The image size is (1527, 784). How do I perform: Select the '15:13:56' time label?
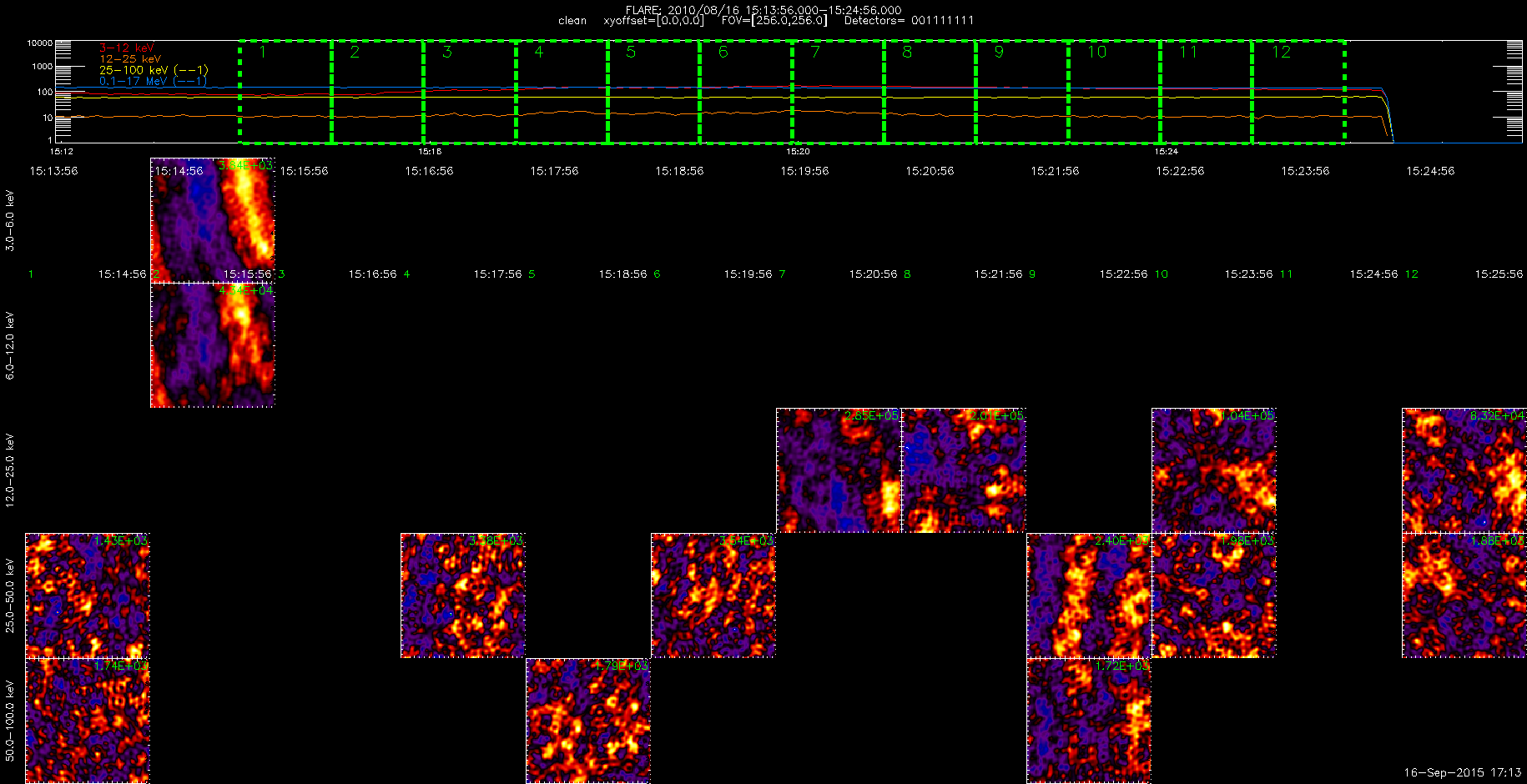click(53, 171)
